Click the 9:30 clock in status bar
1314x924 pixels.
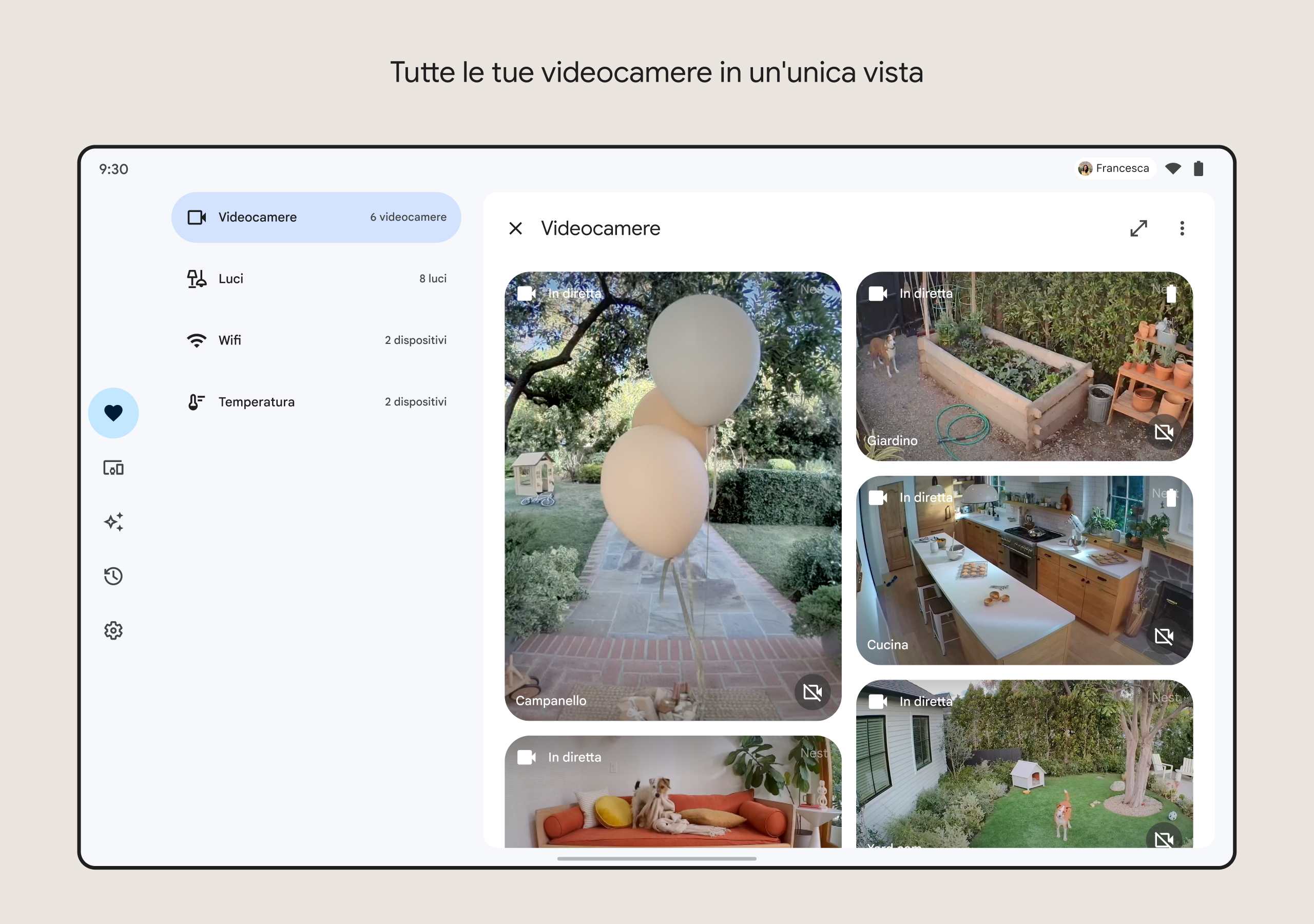113,169
